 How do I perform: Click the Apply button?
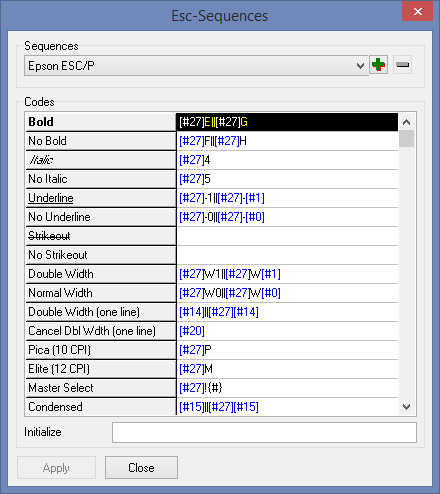point(56,468)
